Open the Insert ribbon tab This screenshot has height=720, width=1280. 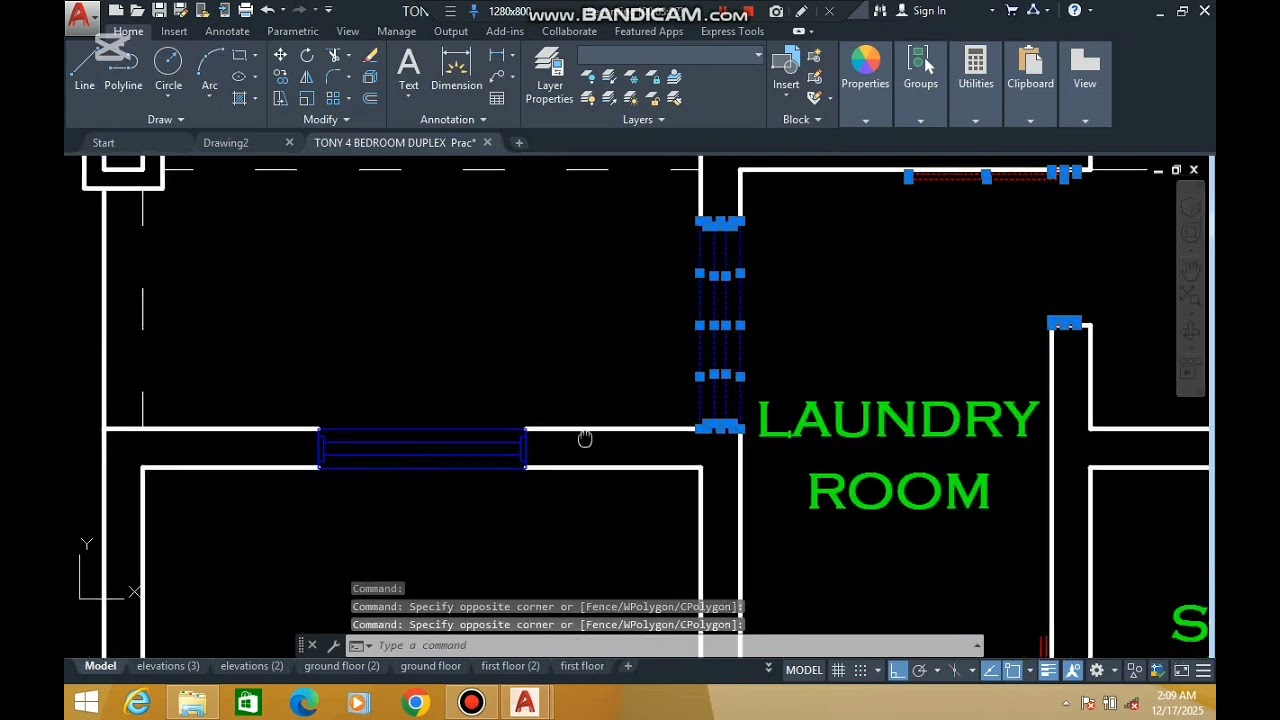click(x=174, y=31)
